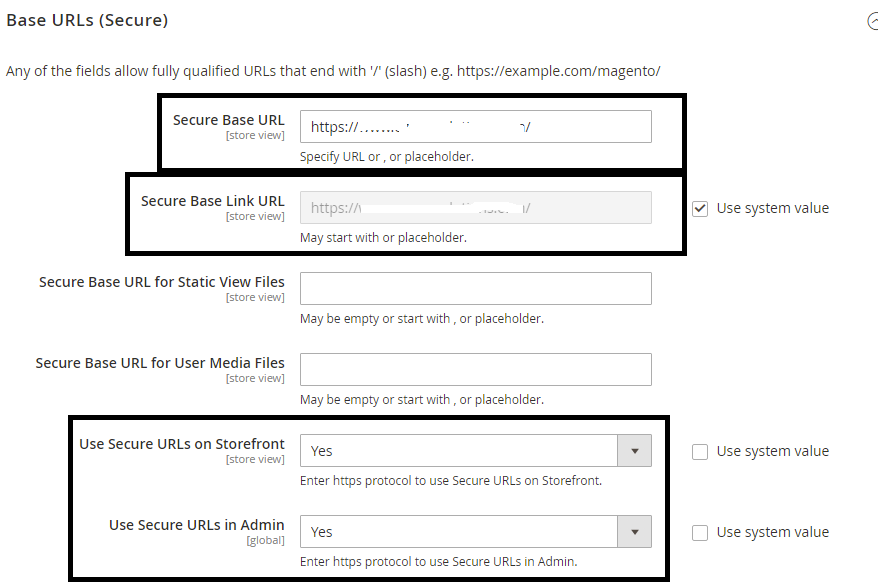Enable Use system value for Use Secure URLs in Admin
878x587 pixels.
click(x=700, y=532)
